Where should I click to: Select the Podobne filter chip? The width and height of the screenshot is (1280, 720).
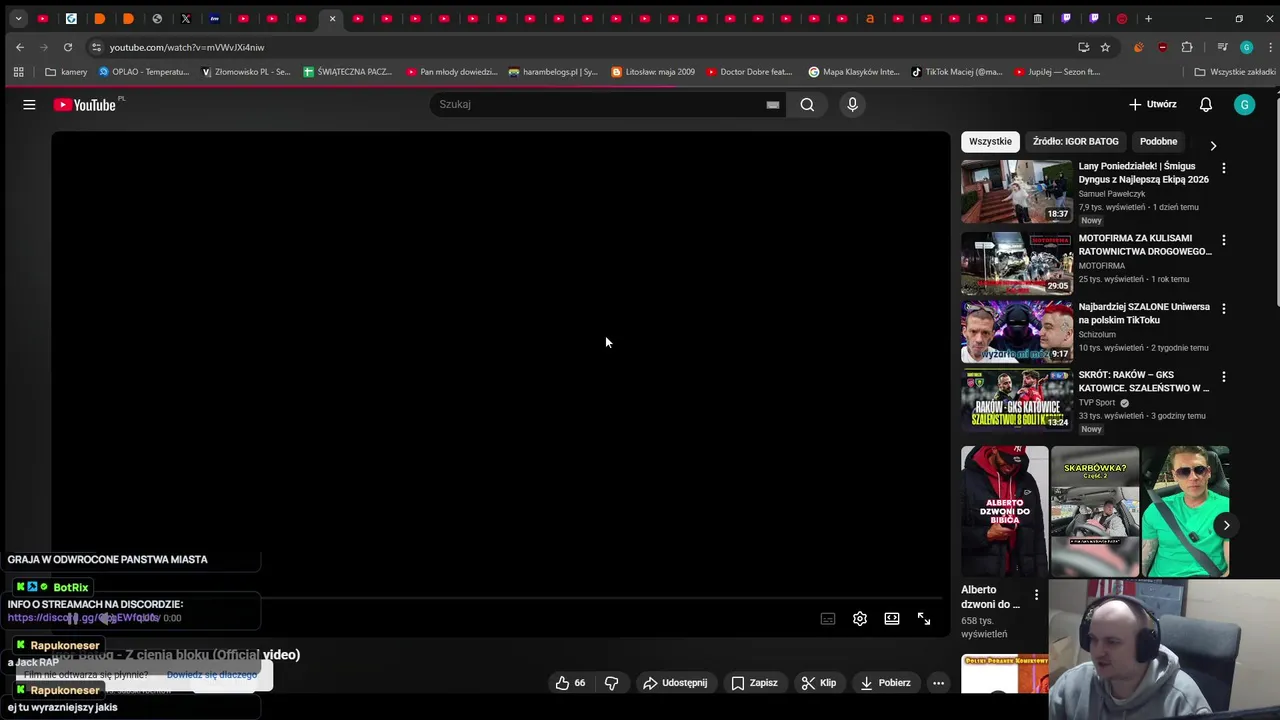tap(1158, 141)
